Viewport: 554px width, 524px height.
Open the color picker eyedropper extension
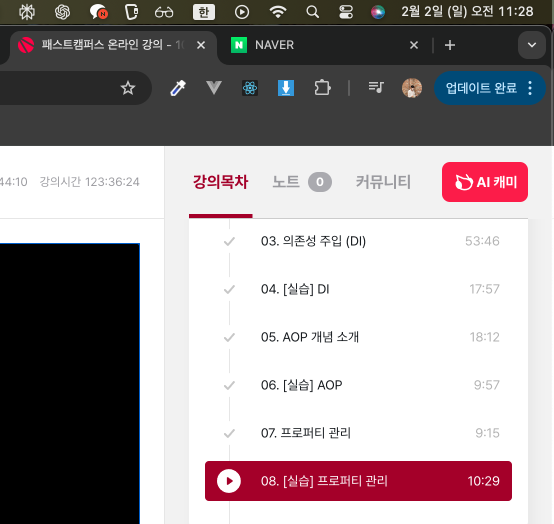coord(178,88)
